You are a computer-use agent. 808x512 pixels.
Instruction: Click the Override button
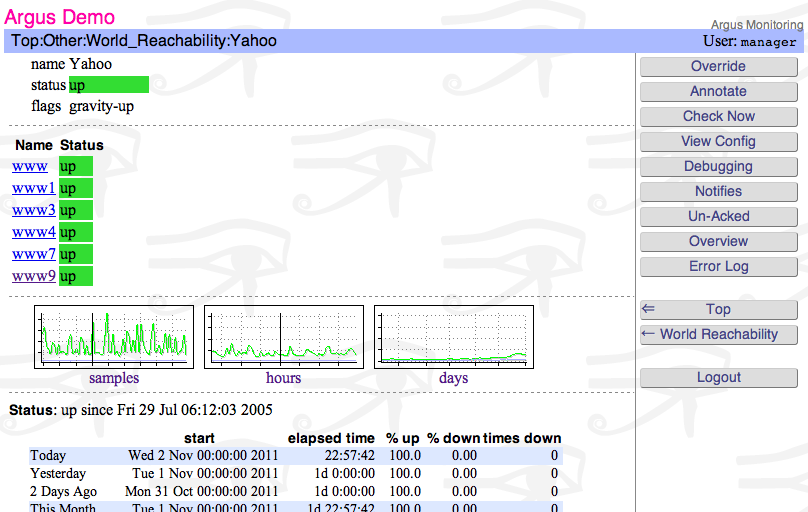[x=718, y=66]
